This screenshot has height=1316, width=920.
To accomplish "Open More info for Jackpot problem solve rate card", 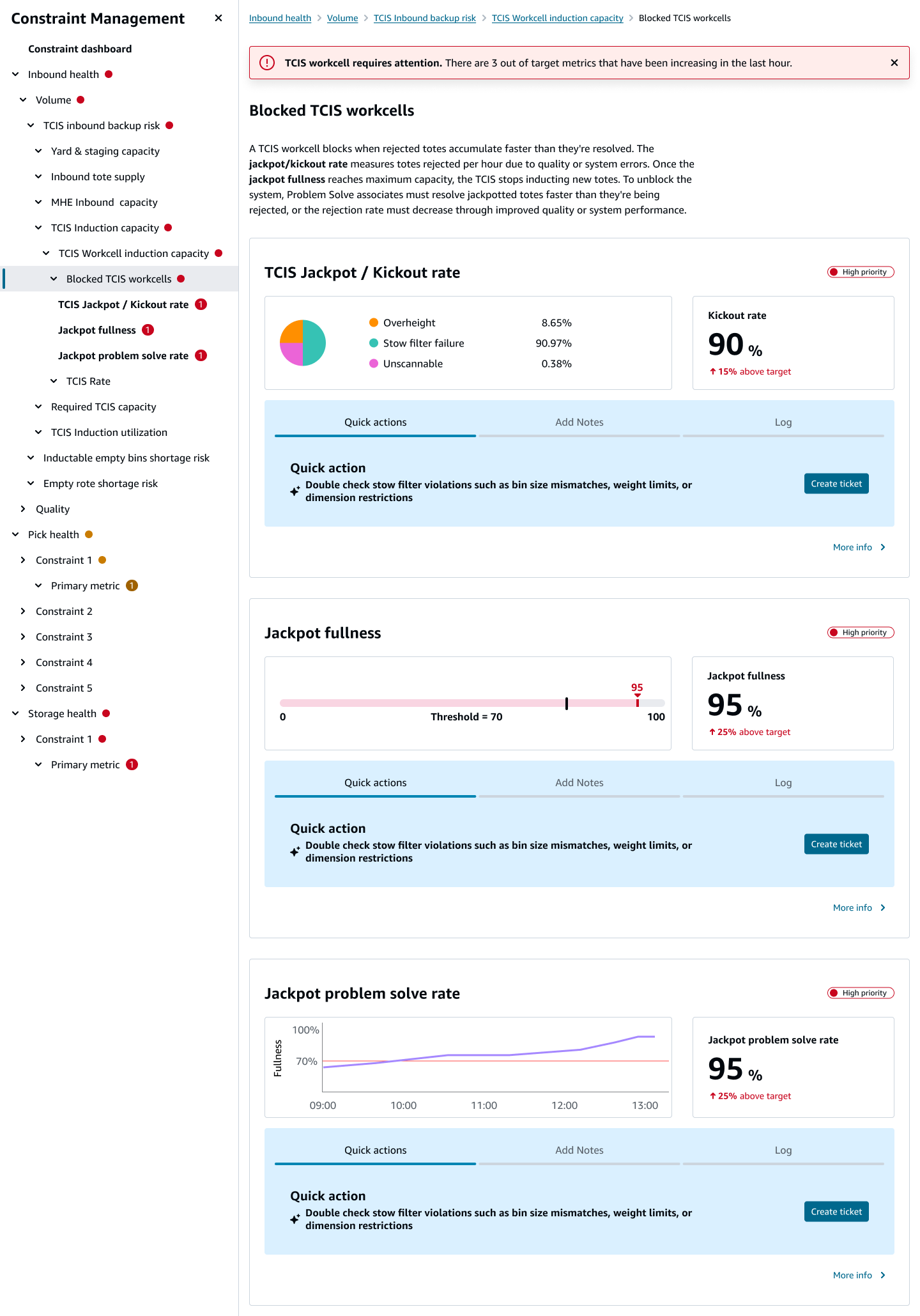I will (859, 1275).
